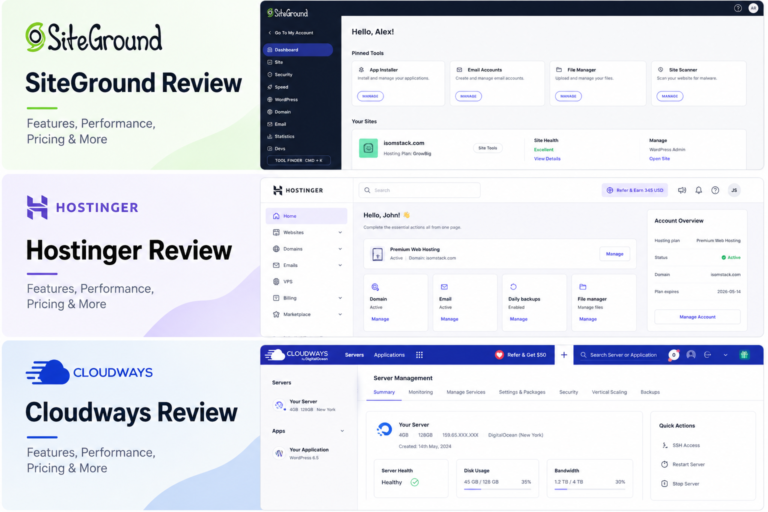Open Hostinger notifications bell
The height and width of the screenshot is (512, 768).
(698, 190)
